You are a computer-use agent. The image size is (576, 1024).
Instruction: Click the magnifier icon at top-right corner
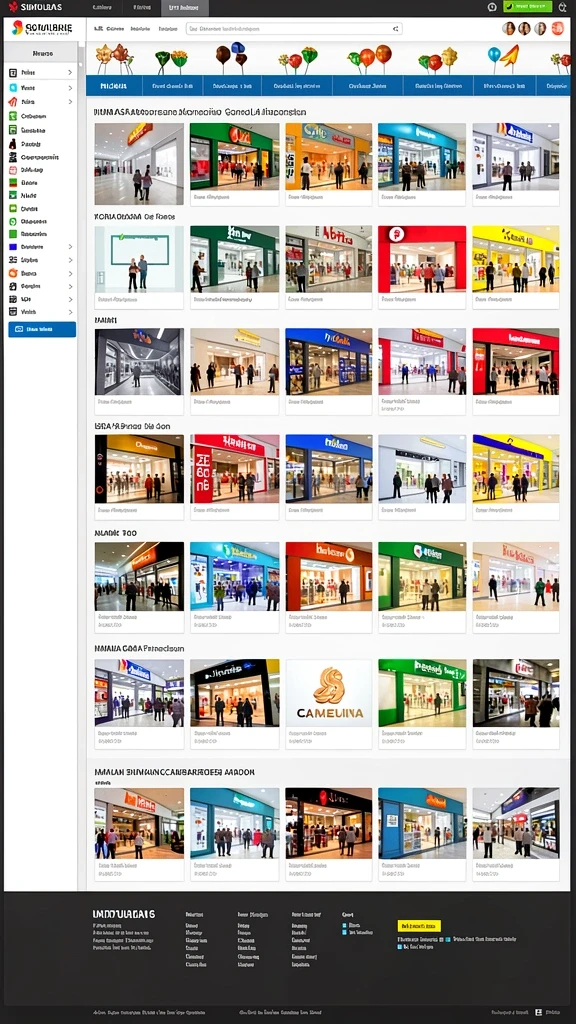(562, 7)
